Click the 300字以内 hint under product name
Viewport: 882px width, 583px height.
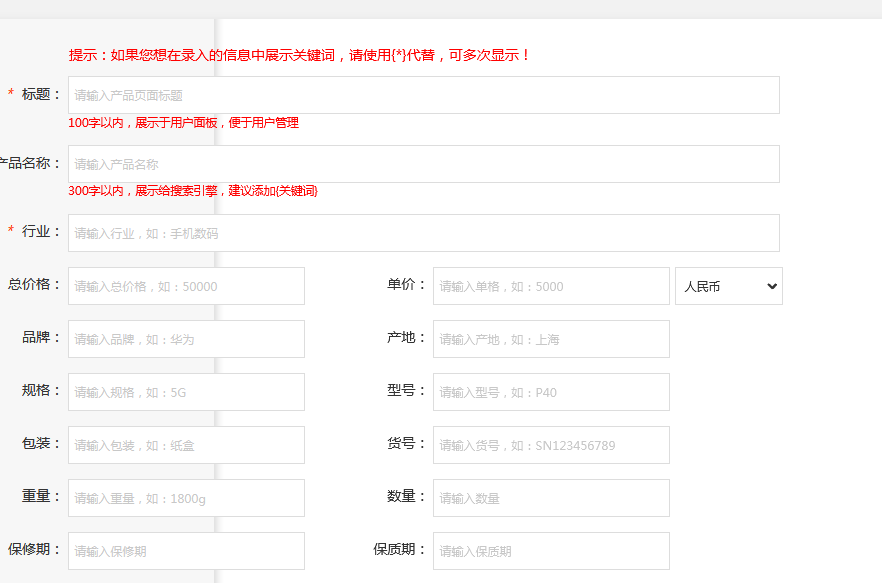click(x=192, y=191)
